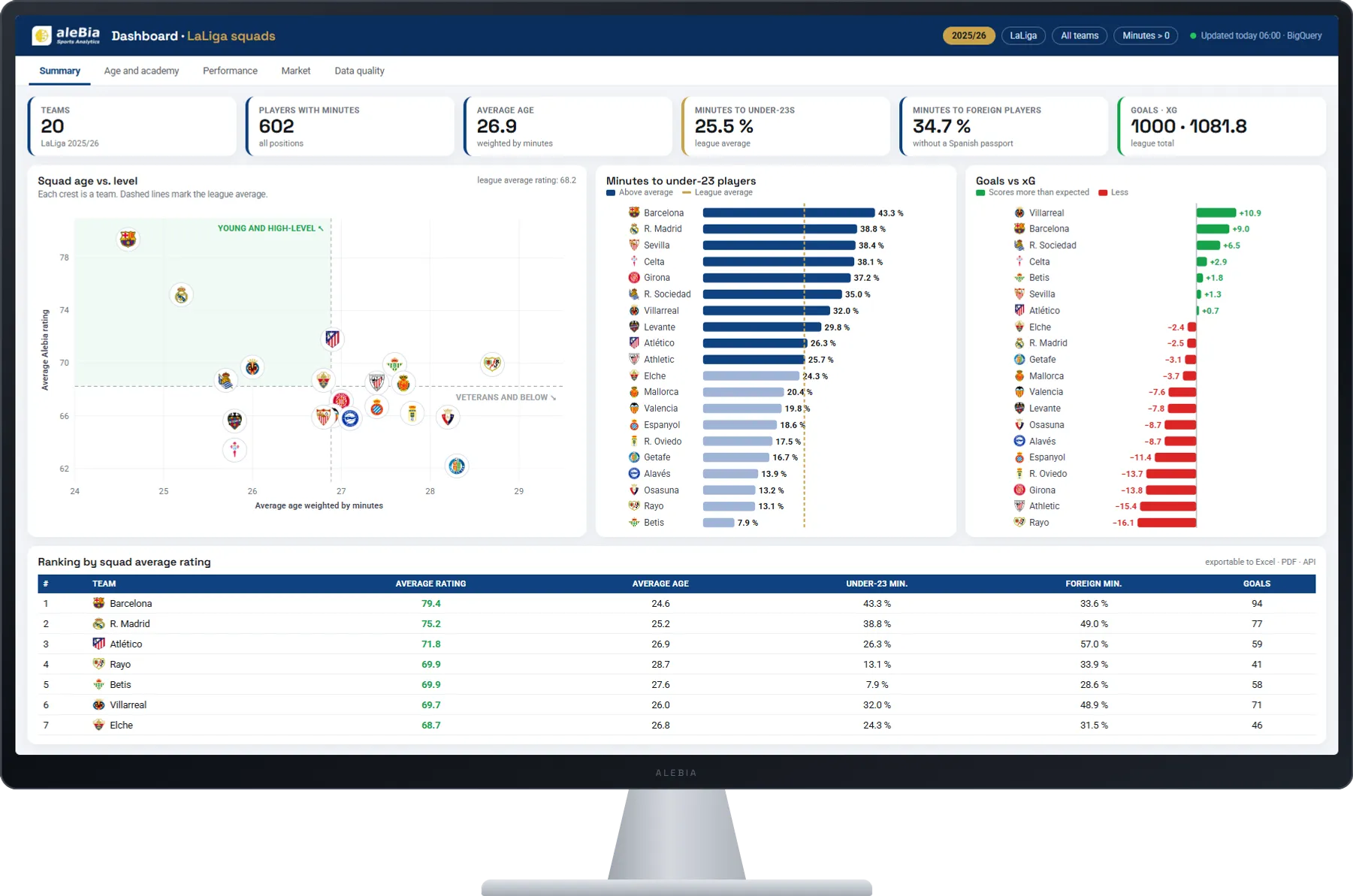Click Barcelona crest in ranking table
This screenshot has height=896, width=1353.
point(98,603)
